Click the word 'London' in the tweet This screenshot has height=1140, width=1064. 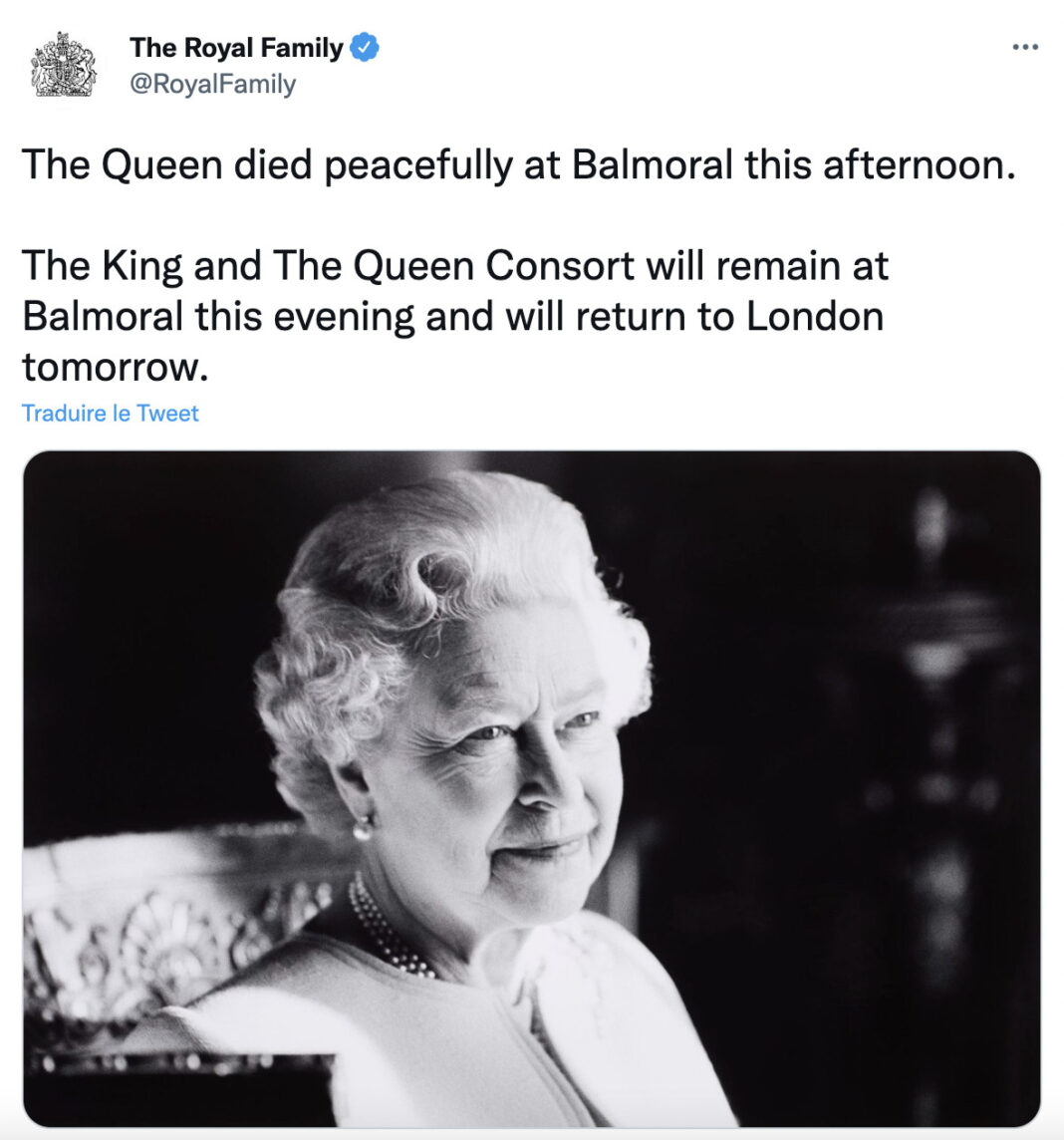pyautogui.click(x=815, y=316)
